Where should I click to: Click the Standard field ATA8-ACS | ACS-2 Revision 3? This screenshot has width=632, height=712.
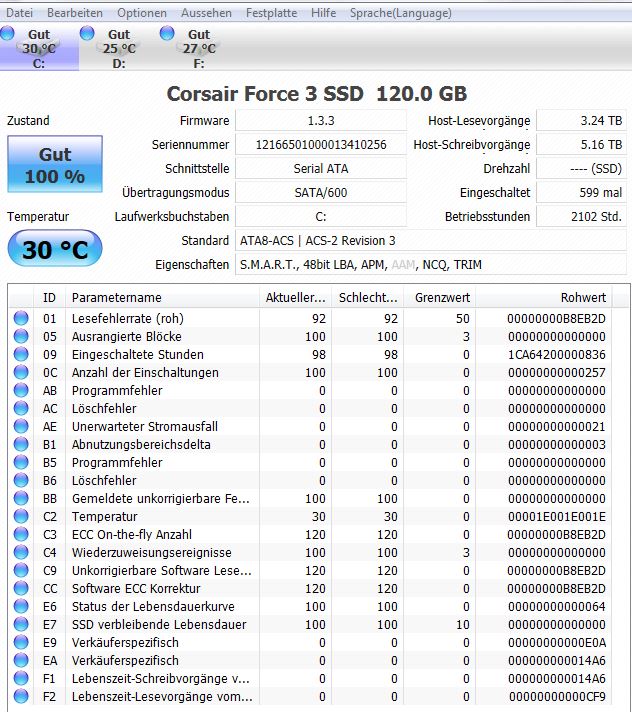(431, 241)
